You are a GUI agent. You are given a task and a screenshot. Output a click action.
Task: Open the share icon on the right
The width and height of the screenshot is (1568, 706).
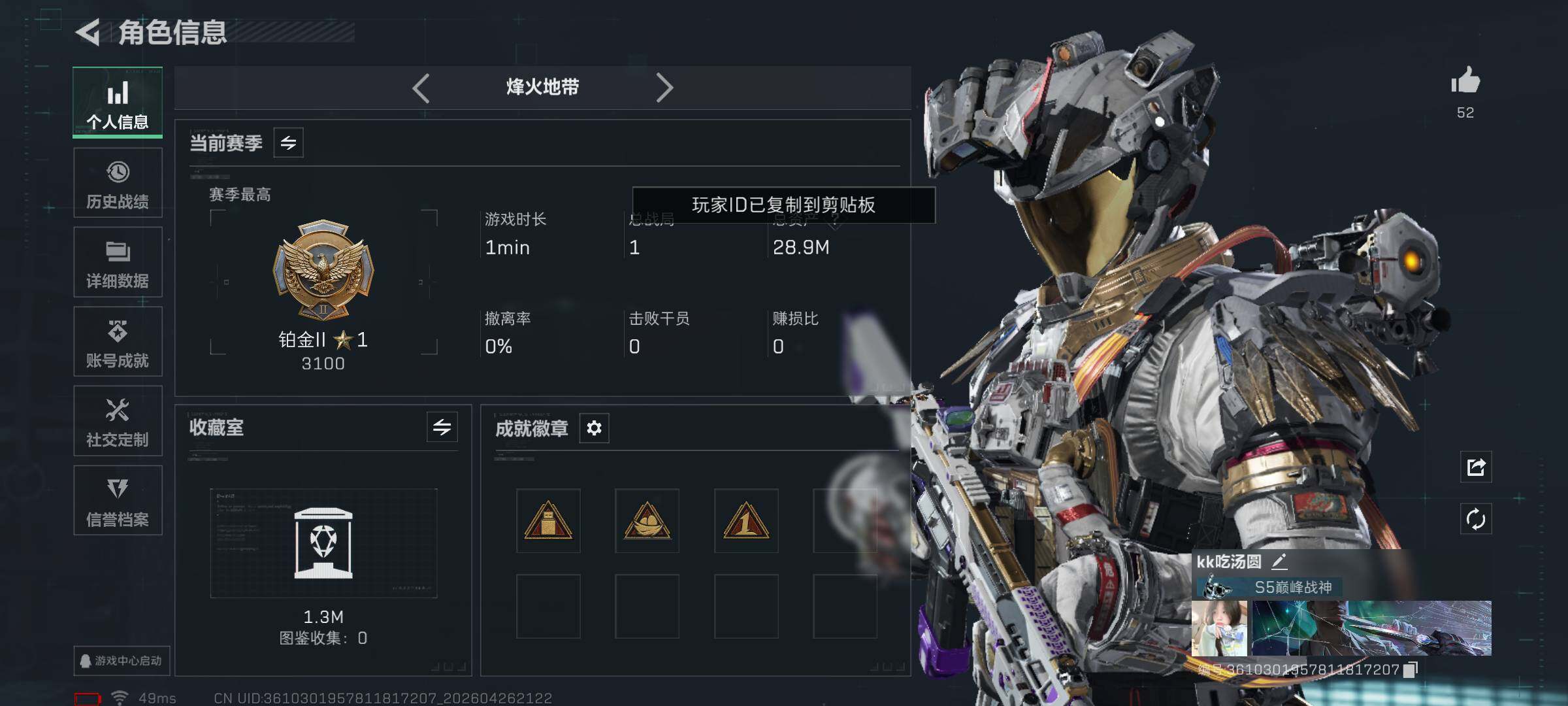pyautogui.click(x=1476, y=467)
